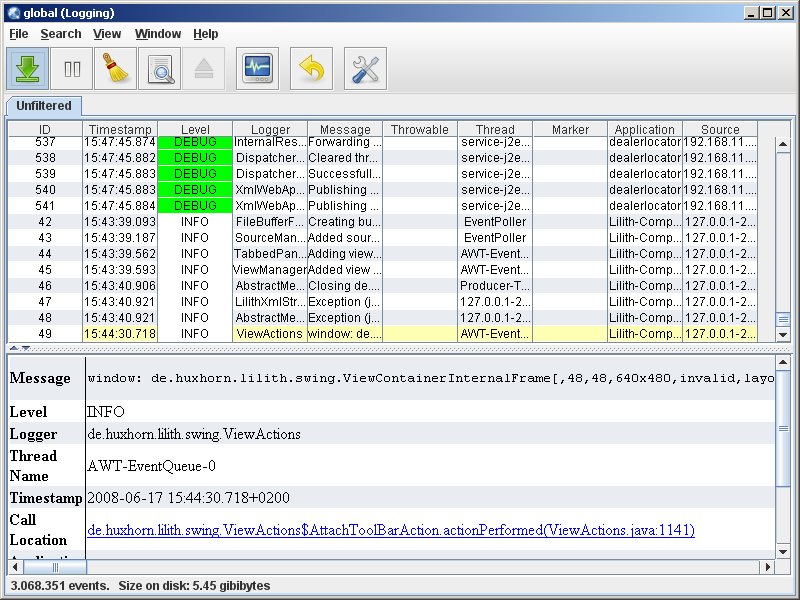Open the Search menu
This screenshot has height=600, width=800.
[61, 34]
